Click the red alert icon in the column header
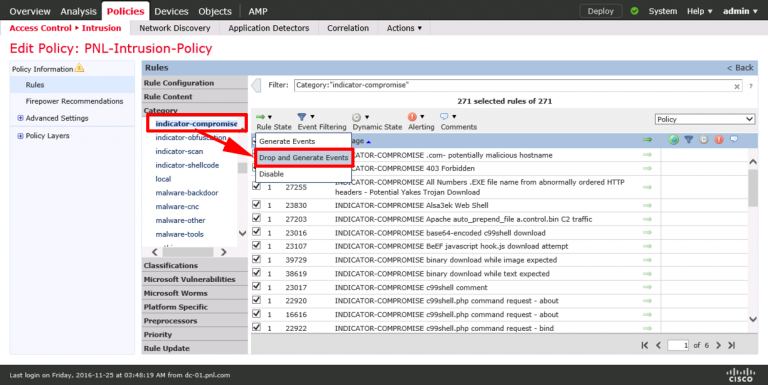Screen dimensions: 768x385 click(719, 140)
